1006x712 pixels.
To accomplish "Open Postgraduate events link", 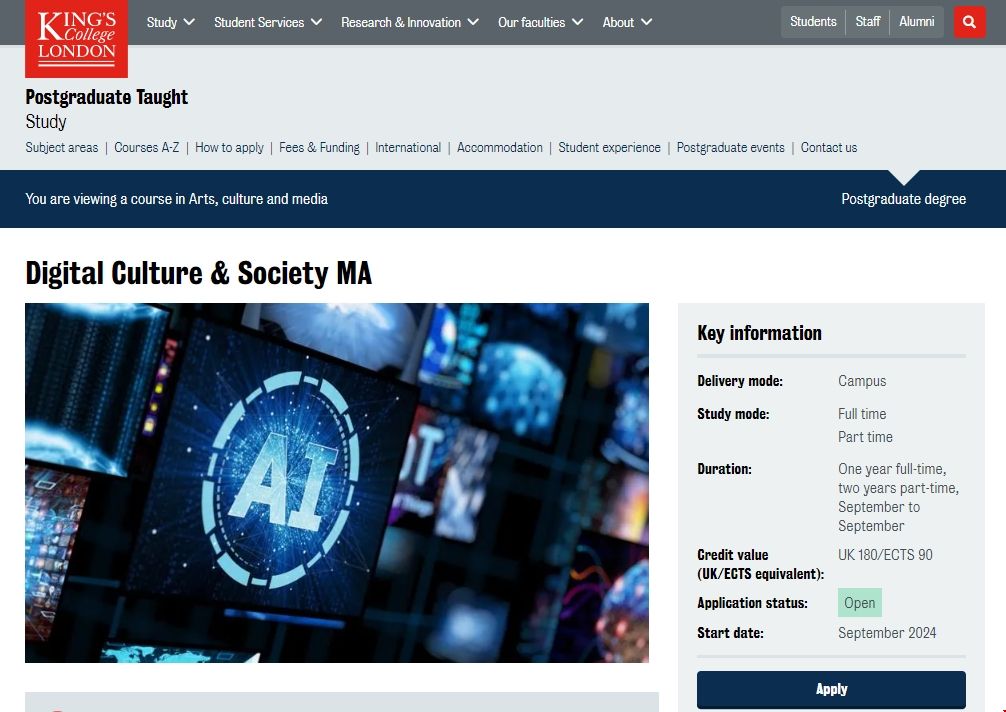I will point(730,147).
